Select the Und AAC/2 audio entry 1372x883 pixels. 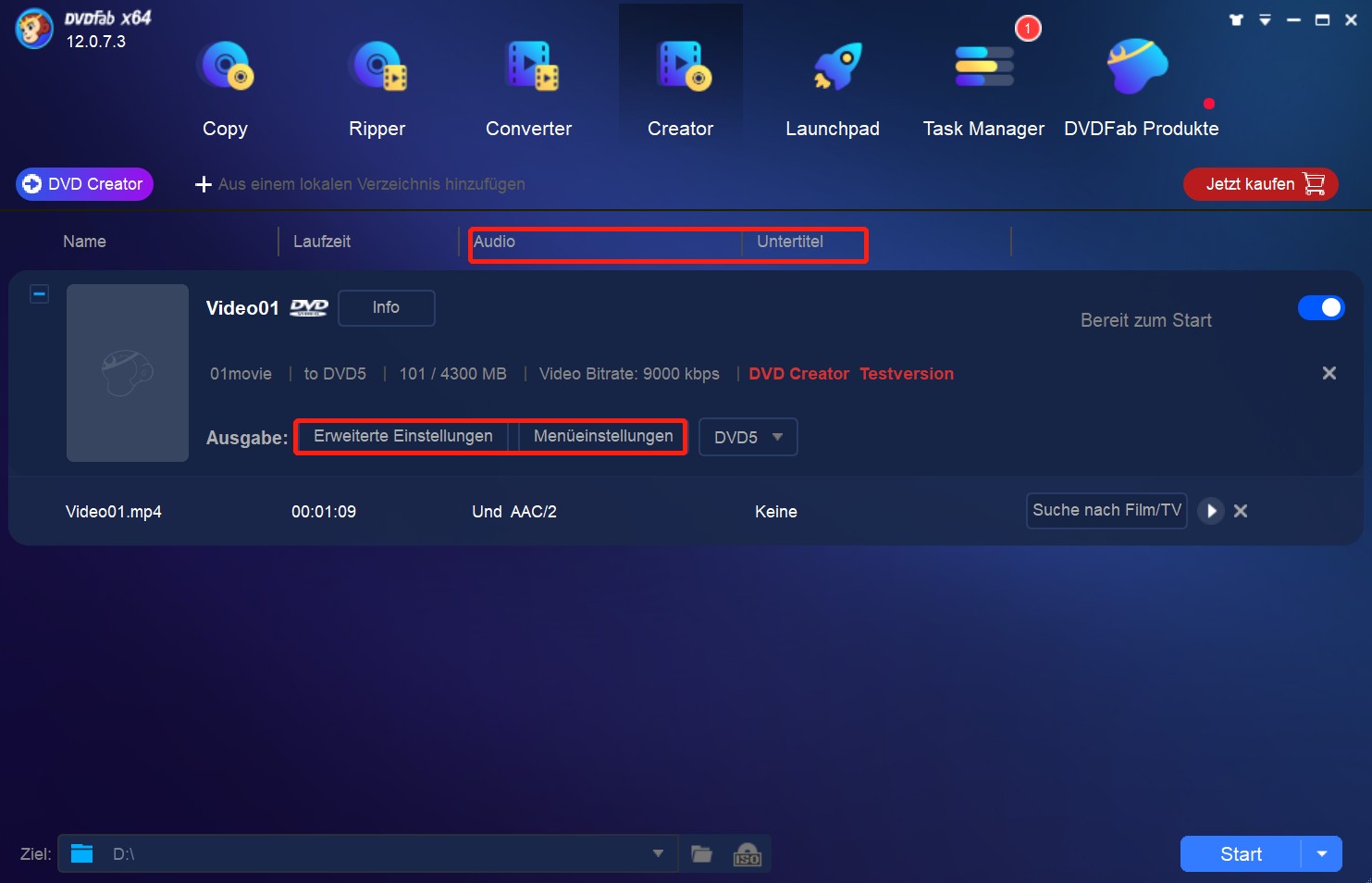point(514,512)
